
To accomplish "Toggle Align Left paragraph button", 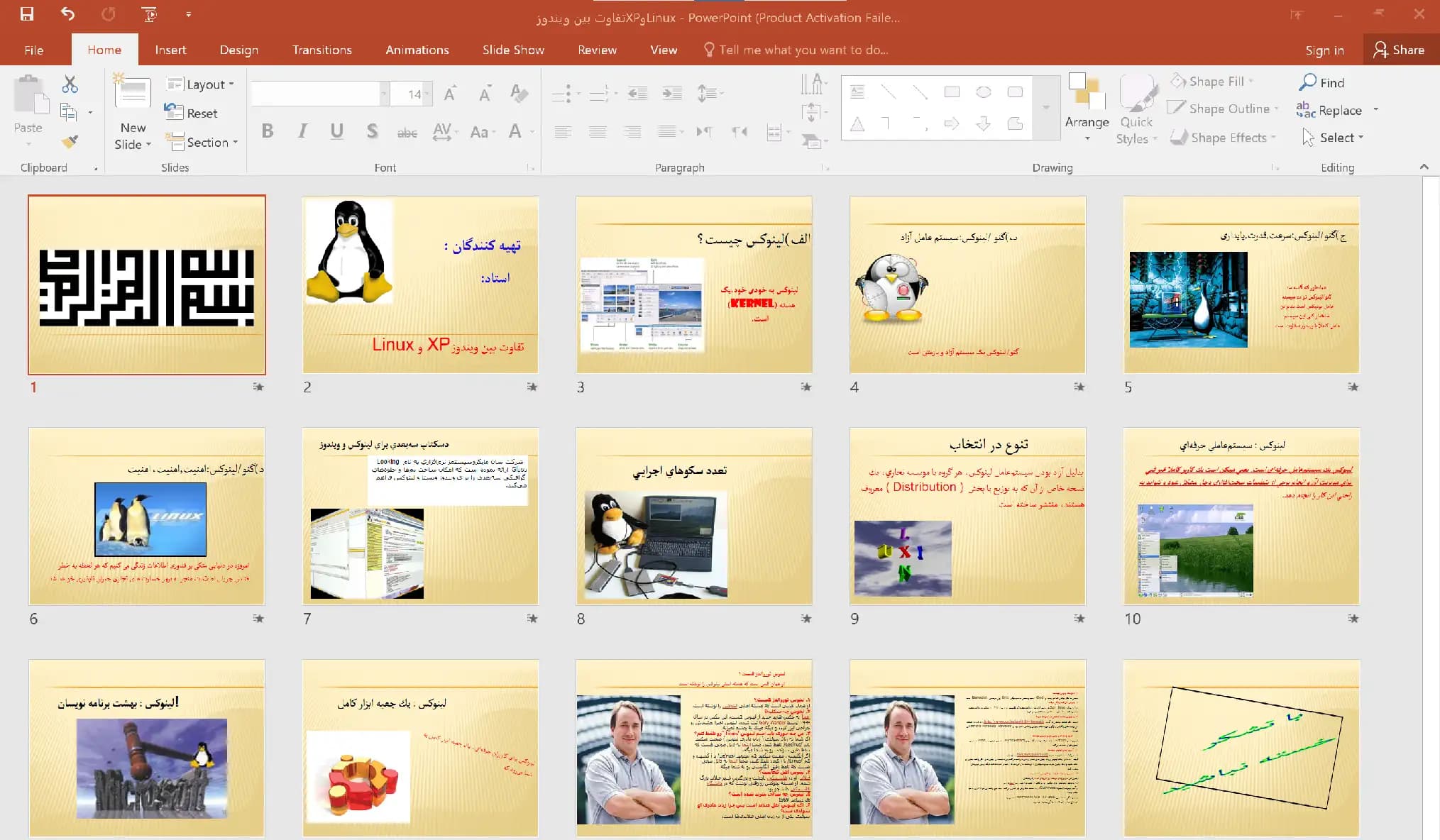I will pyautogui.click(x=563, y=131).
